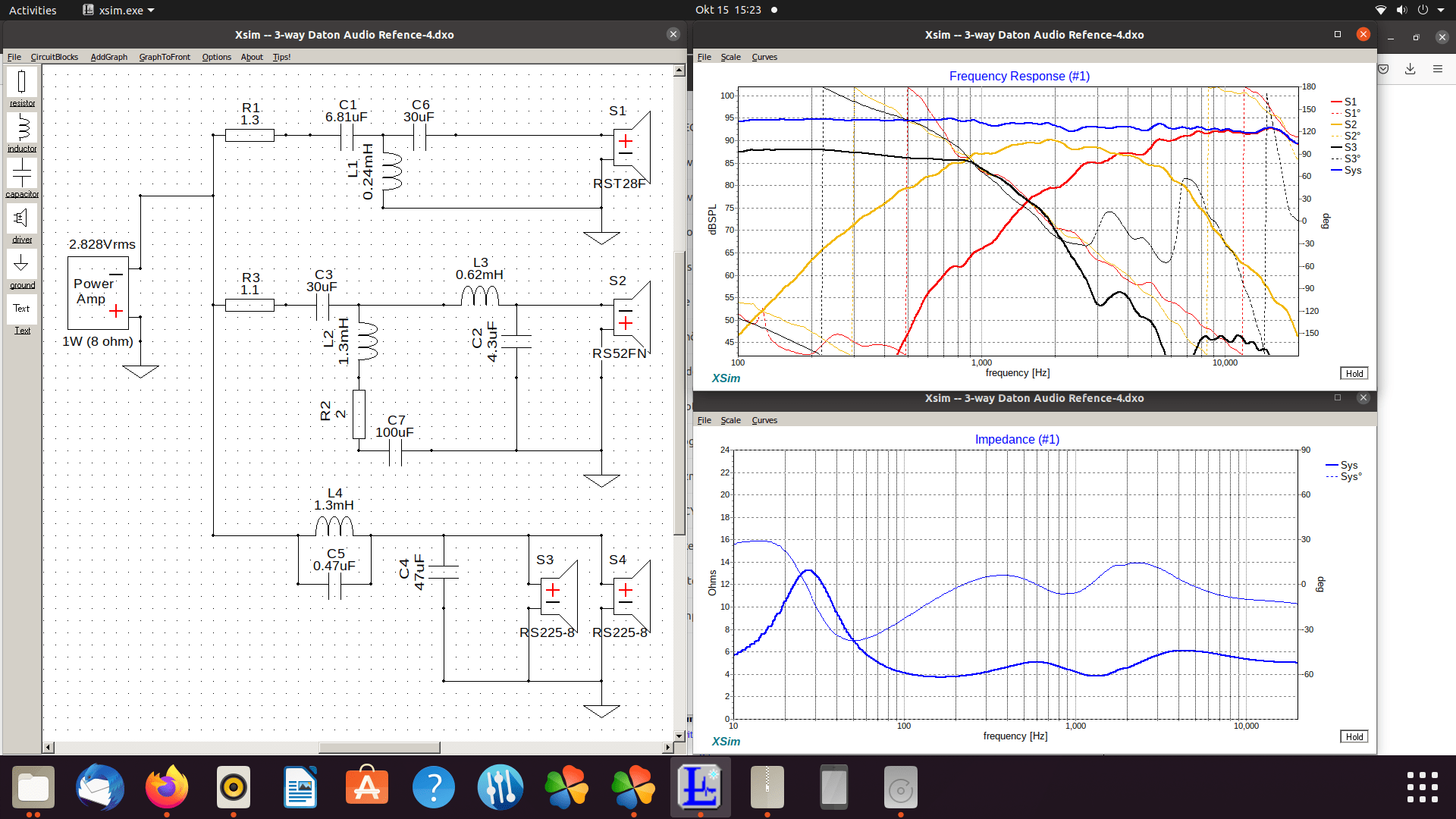Open LibreOffice Writer from the dock
This screenshot has height=819, width=1456.
pos(300,787)
